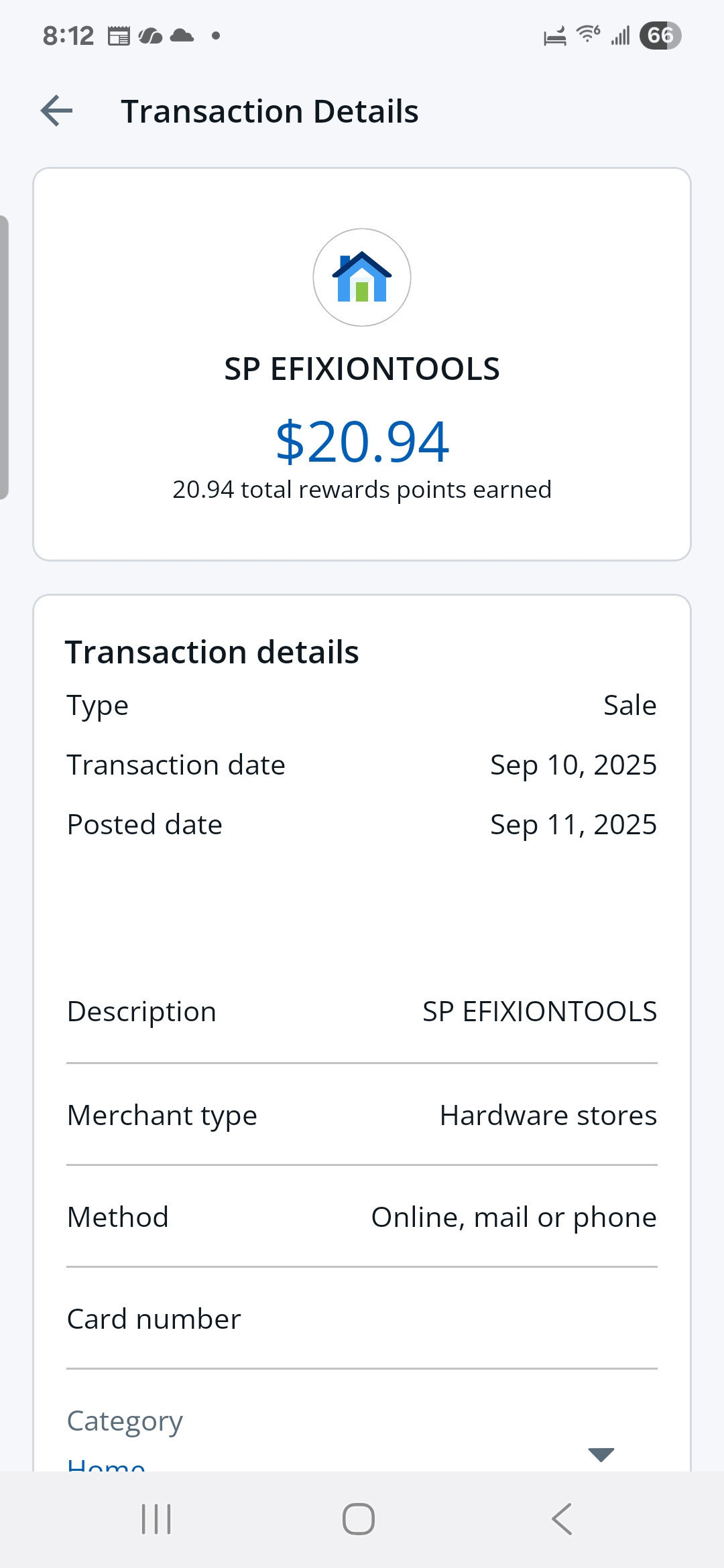
Task: Tap the Description row value
Action: pos(539,1012)
